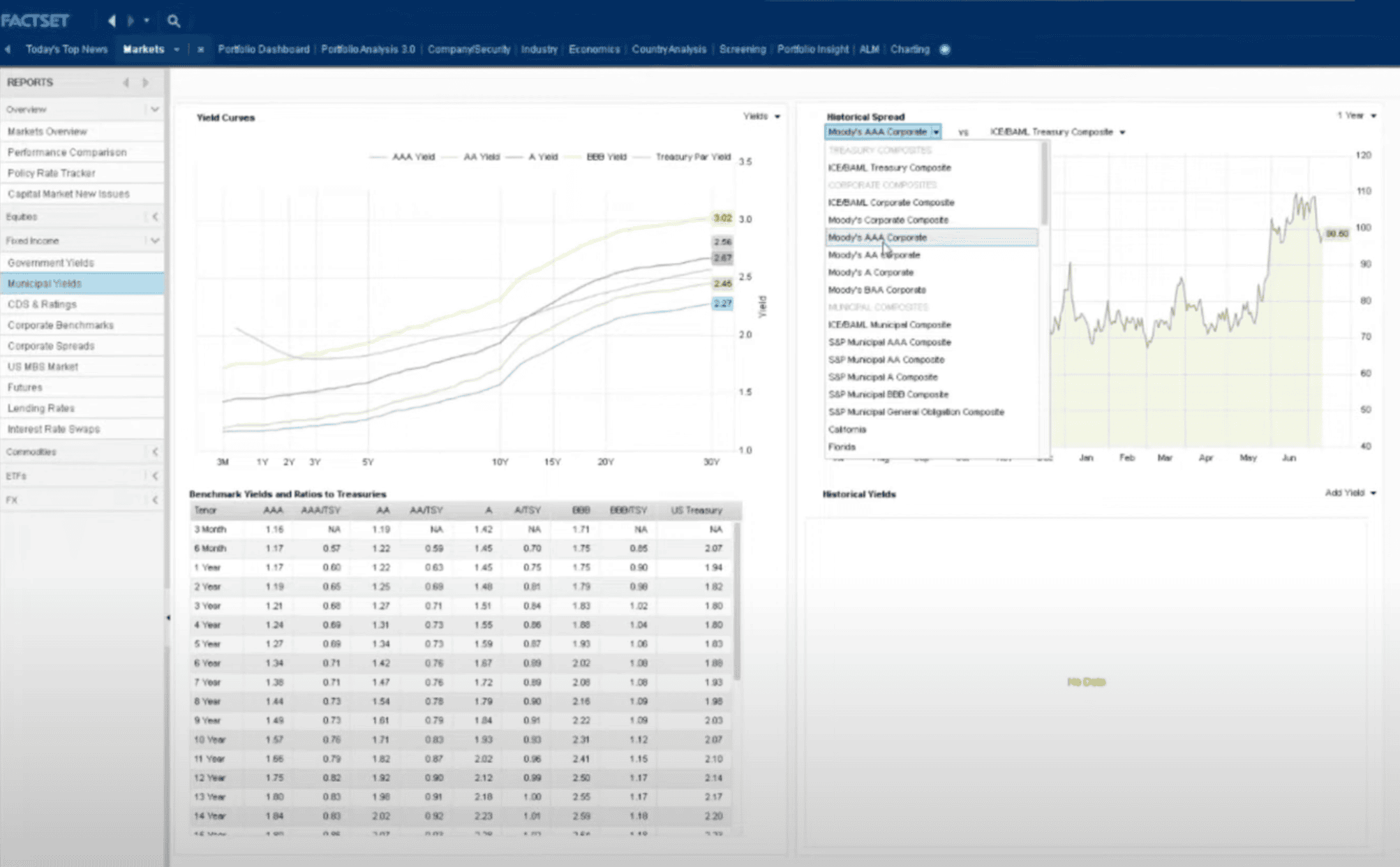Open Capital Market New Issues report
This screenshot has width=1400, height=867.
point(82,194)
